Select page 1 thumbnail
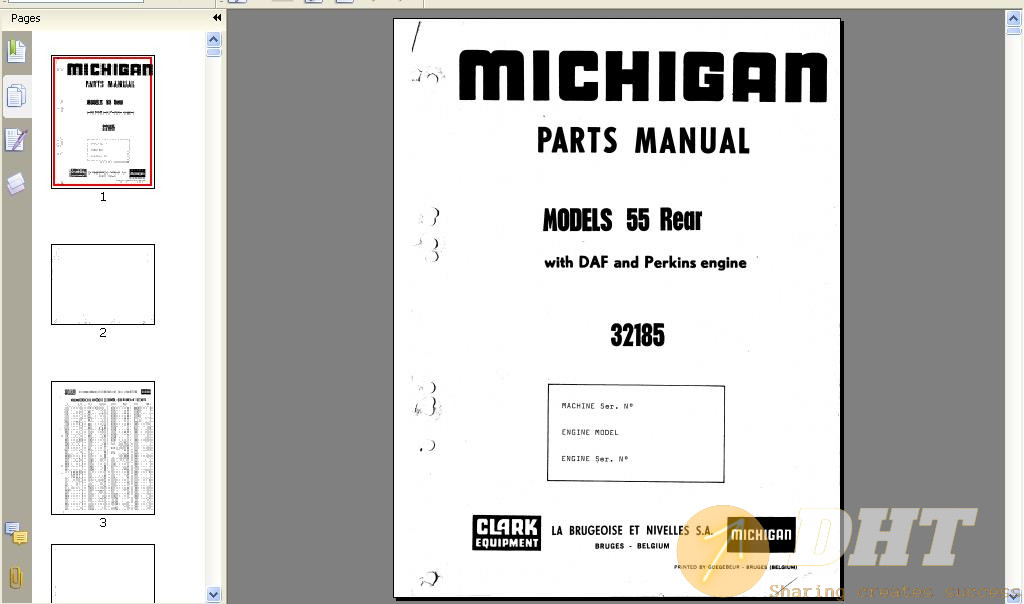The width and height of the screenshot is (1024, 604). 103,122
